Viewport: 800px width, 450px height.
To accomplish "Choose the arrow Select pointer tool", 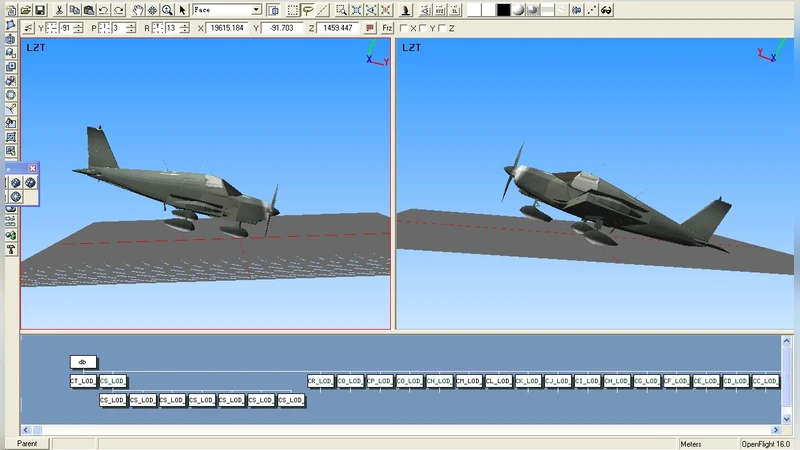I will (183, 10).
